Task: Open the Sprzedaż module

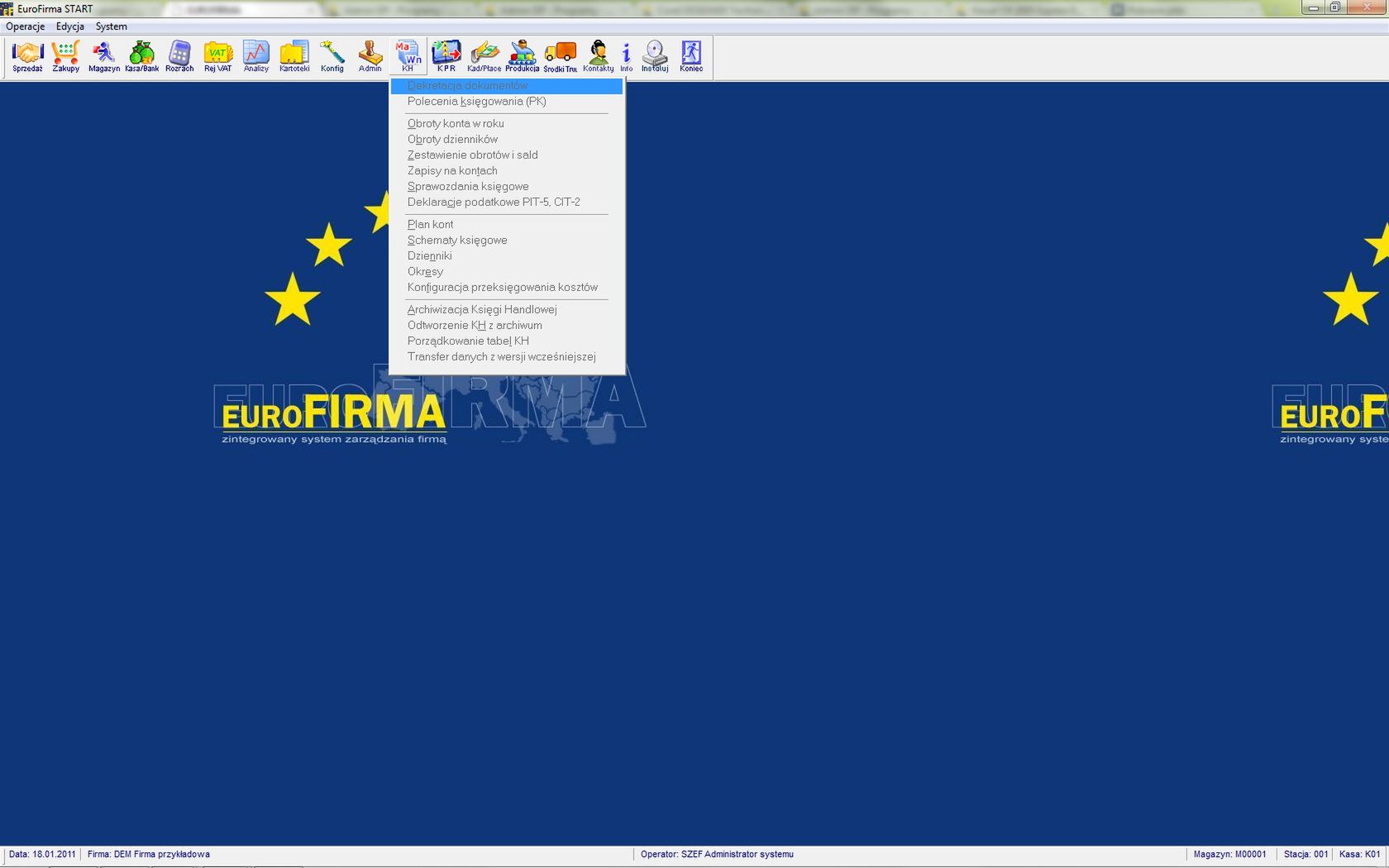Action: pos(27,57)
